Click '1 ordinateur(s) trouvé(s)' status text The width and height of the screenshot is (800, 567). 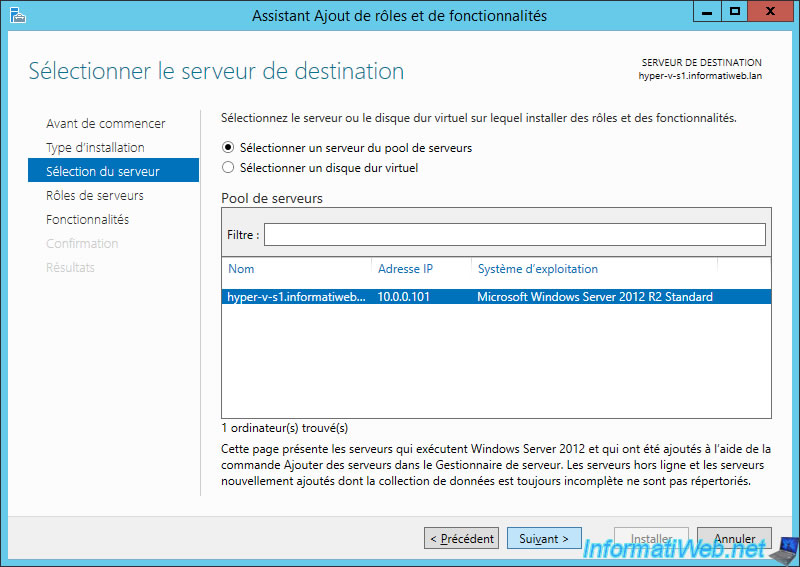(285, 428)
